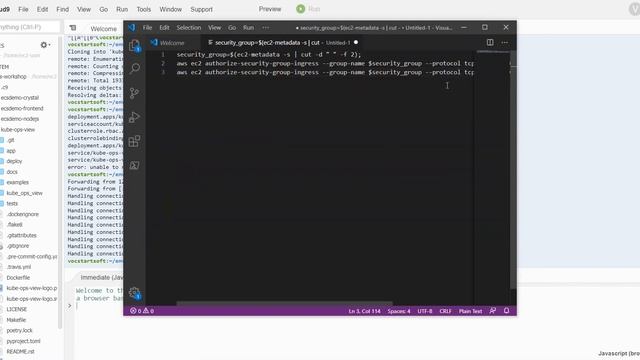Open the Extensions view in VS Code
640x360 pixels.
coord(134,141)
